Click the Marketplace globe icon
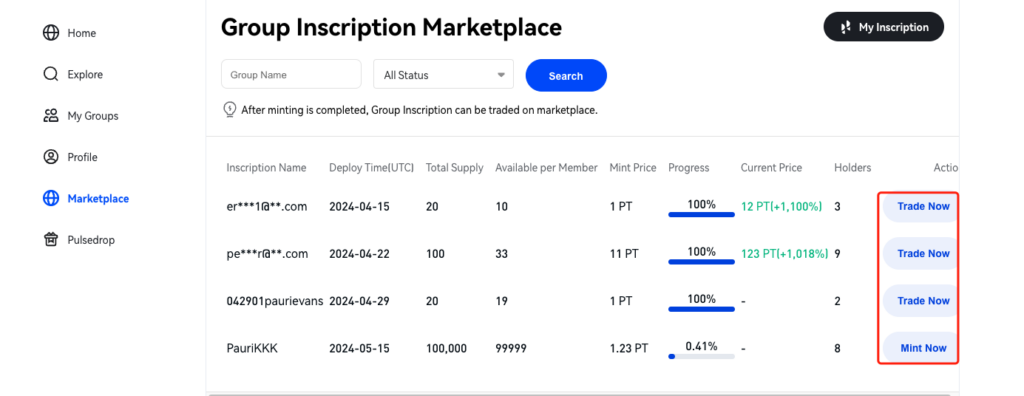Screen dimensions: 1024x396 point(51,199)
